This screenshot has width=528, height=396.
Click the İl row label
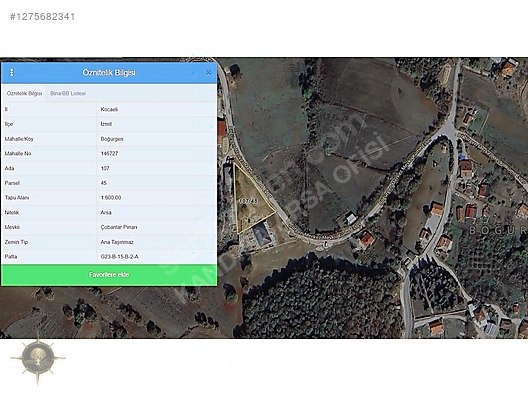click(6, 109)
